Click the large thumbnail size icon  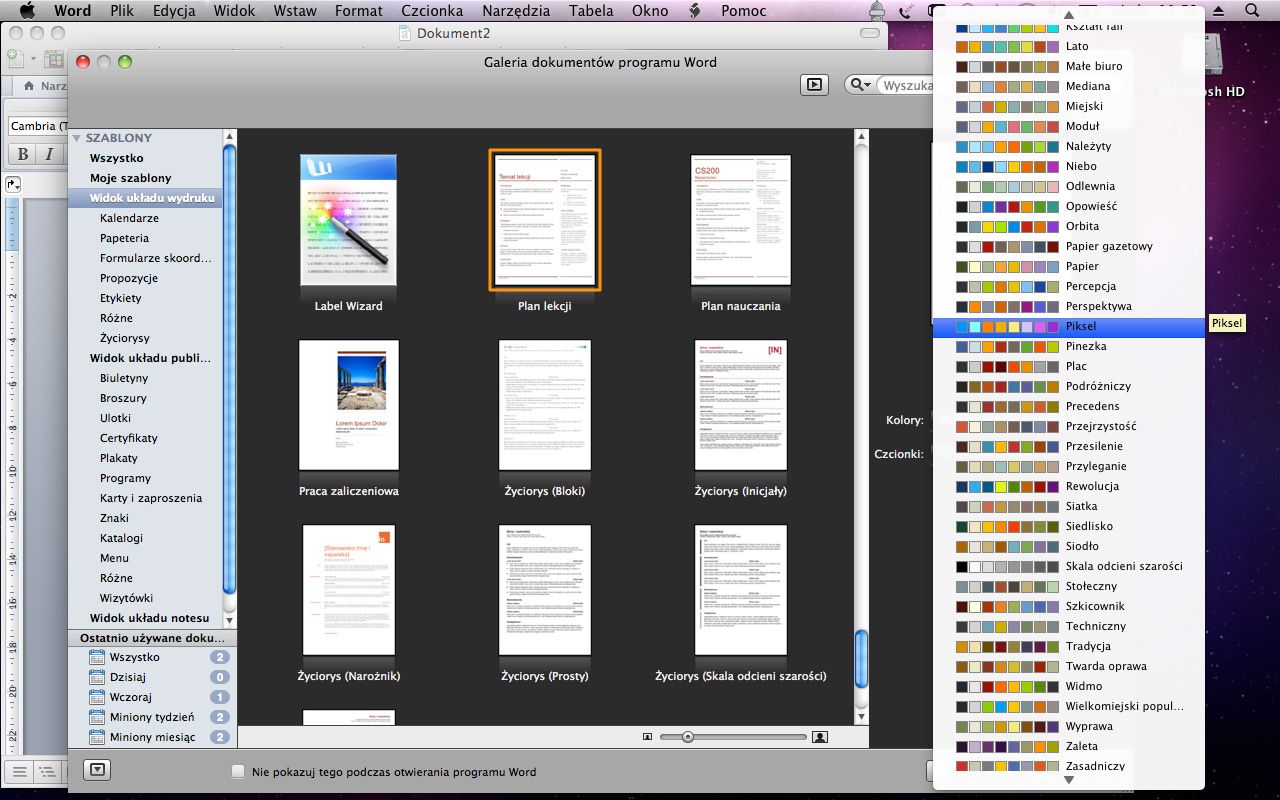point(820,737)
